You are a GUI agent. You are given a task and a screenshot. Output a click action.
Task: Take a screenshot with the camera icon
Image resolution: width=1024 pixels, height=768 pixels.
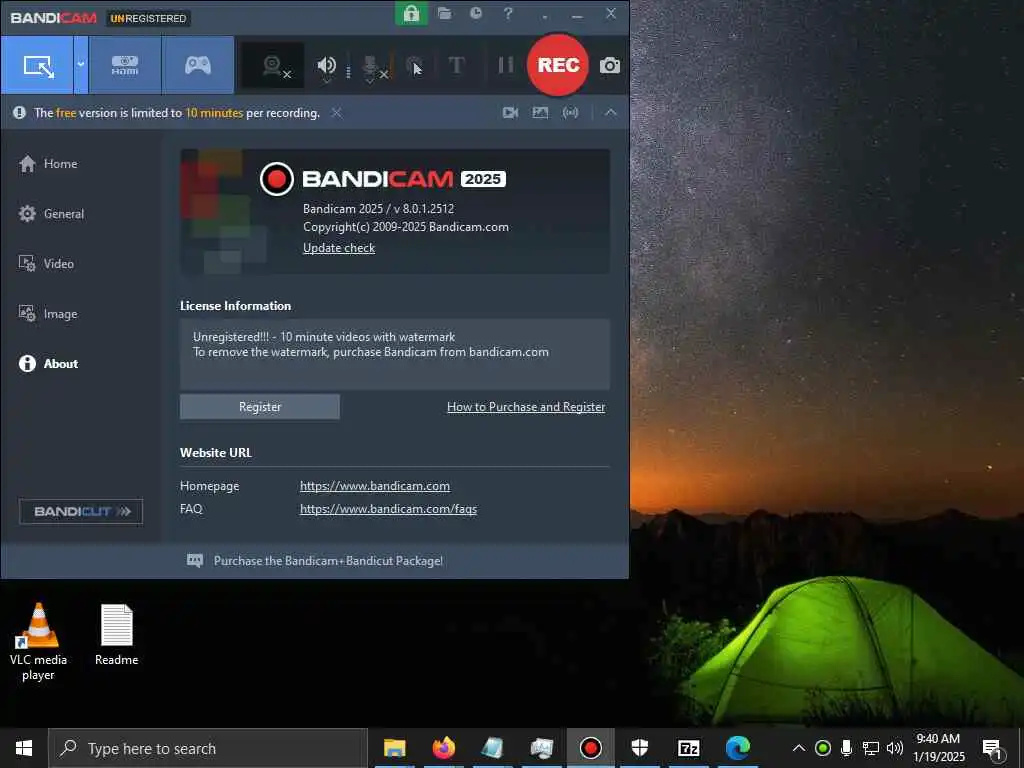point(610,65)
